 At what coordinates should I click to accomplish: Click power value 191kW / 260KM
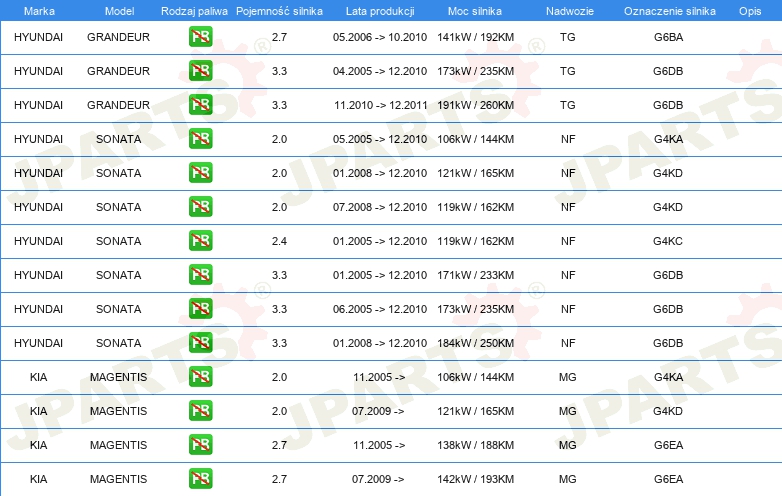coord(475,105)
